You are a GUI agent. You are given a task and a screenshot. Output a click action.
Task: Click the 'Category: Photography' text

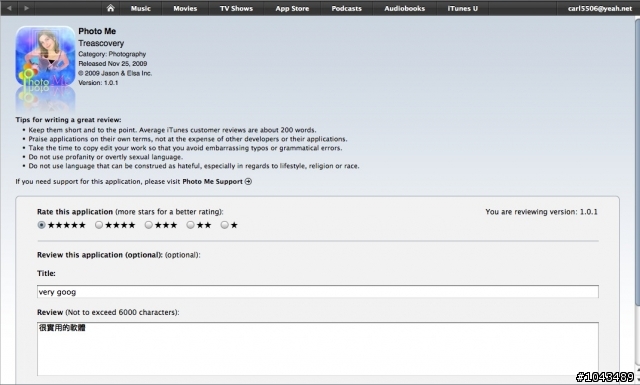point(112,54)
